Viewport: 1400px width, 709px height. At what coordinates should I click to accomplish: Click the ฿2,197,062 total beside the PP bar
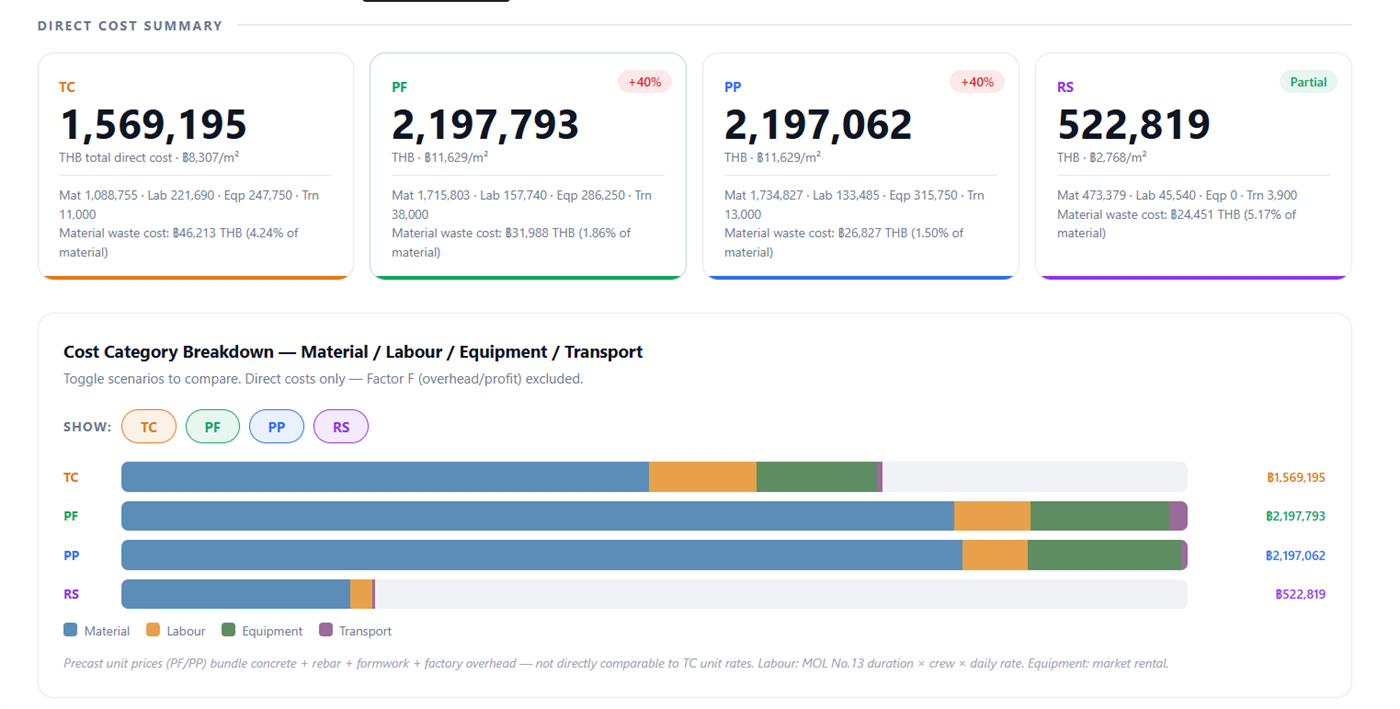tap(1295, 555)
